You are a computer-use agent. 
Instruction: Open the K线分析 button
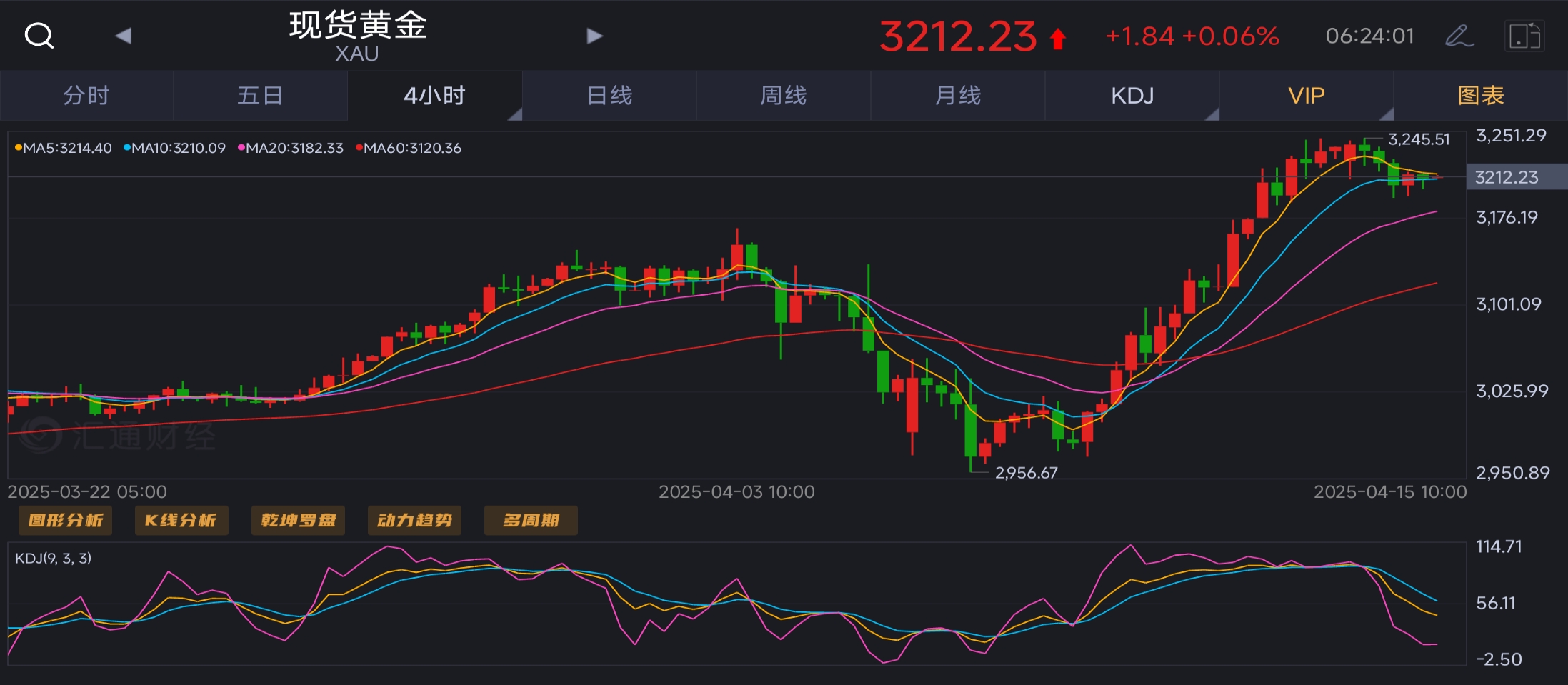click(181, 520)
